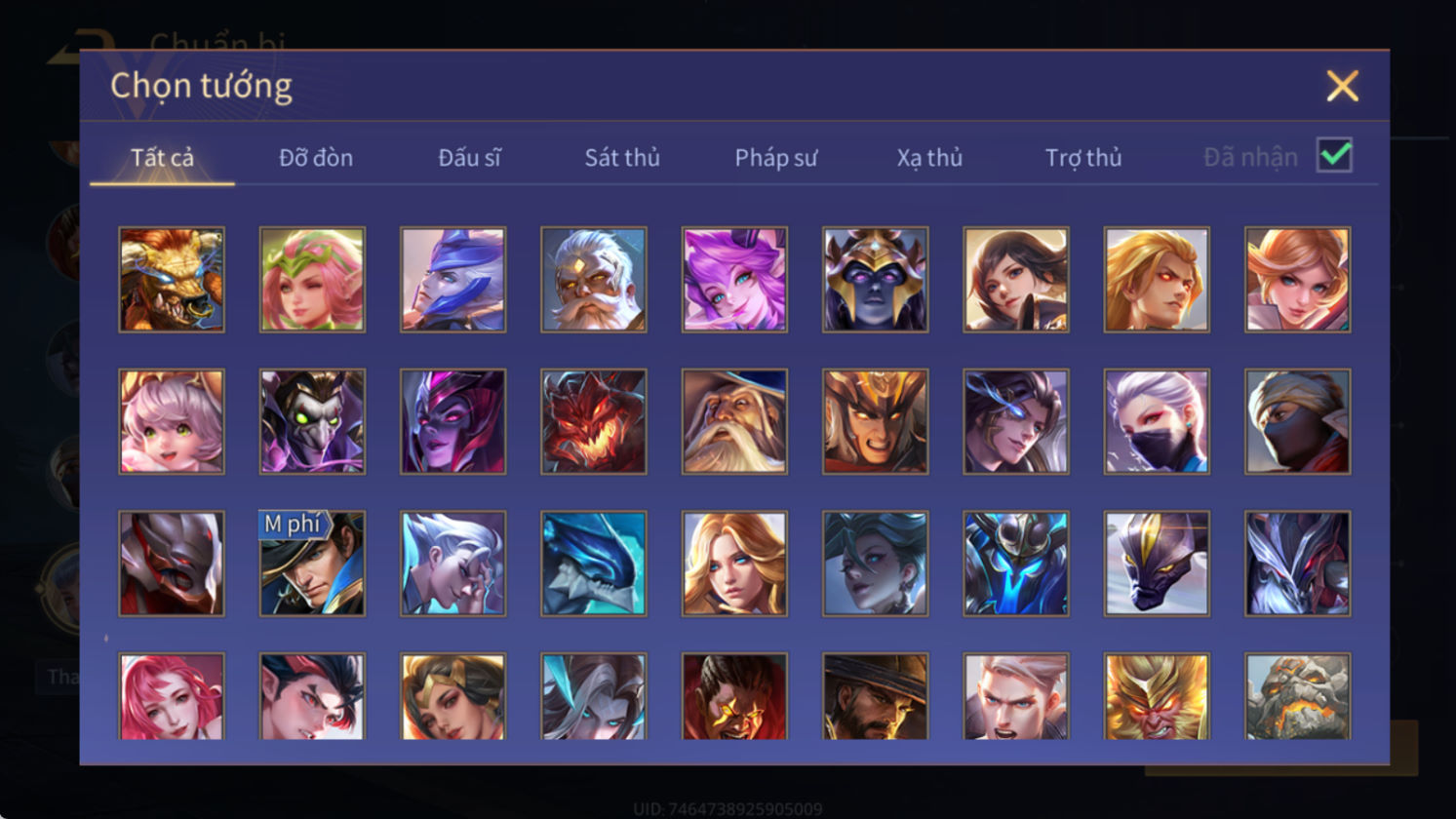This screenshot has width=1456, height=819.
Task: Choose the cowboy hat bearded hero
Action: (875, 696)
